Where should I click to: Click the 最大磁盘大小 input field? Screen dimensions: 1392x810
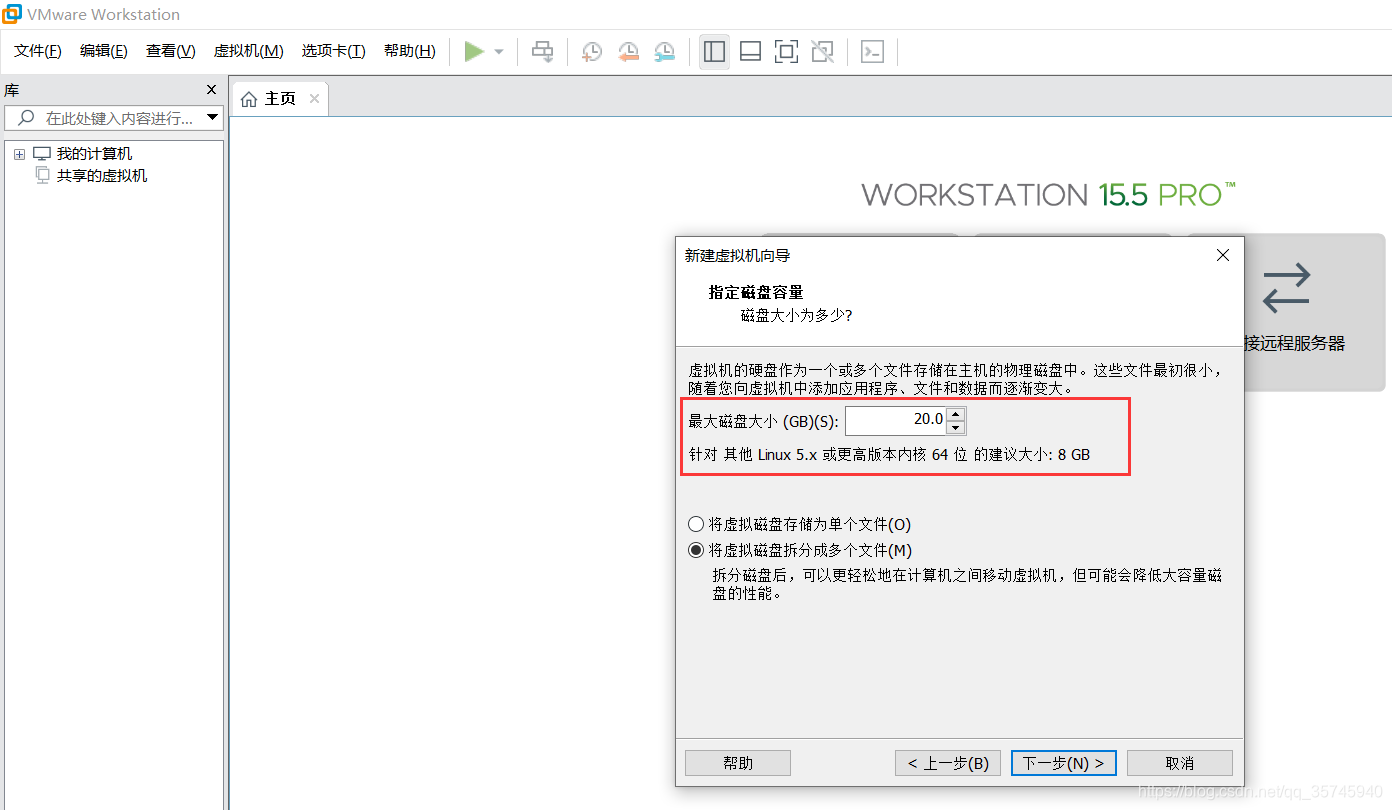click(x=895, y=420)
